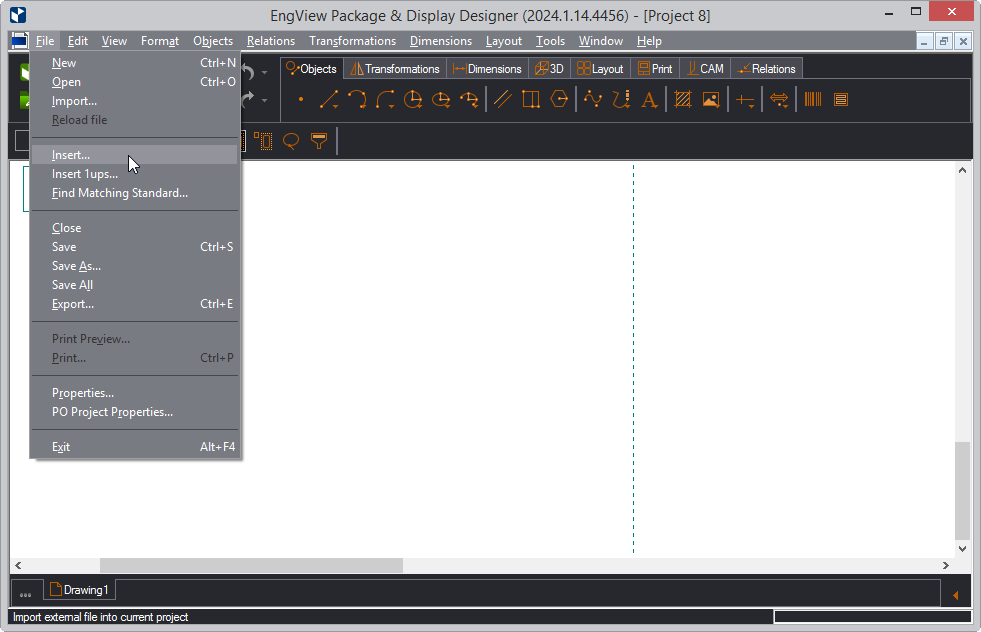Click the scroll right arrow of horizontal scrollbar
The image size is (981, 632).
point(945,565)
